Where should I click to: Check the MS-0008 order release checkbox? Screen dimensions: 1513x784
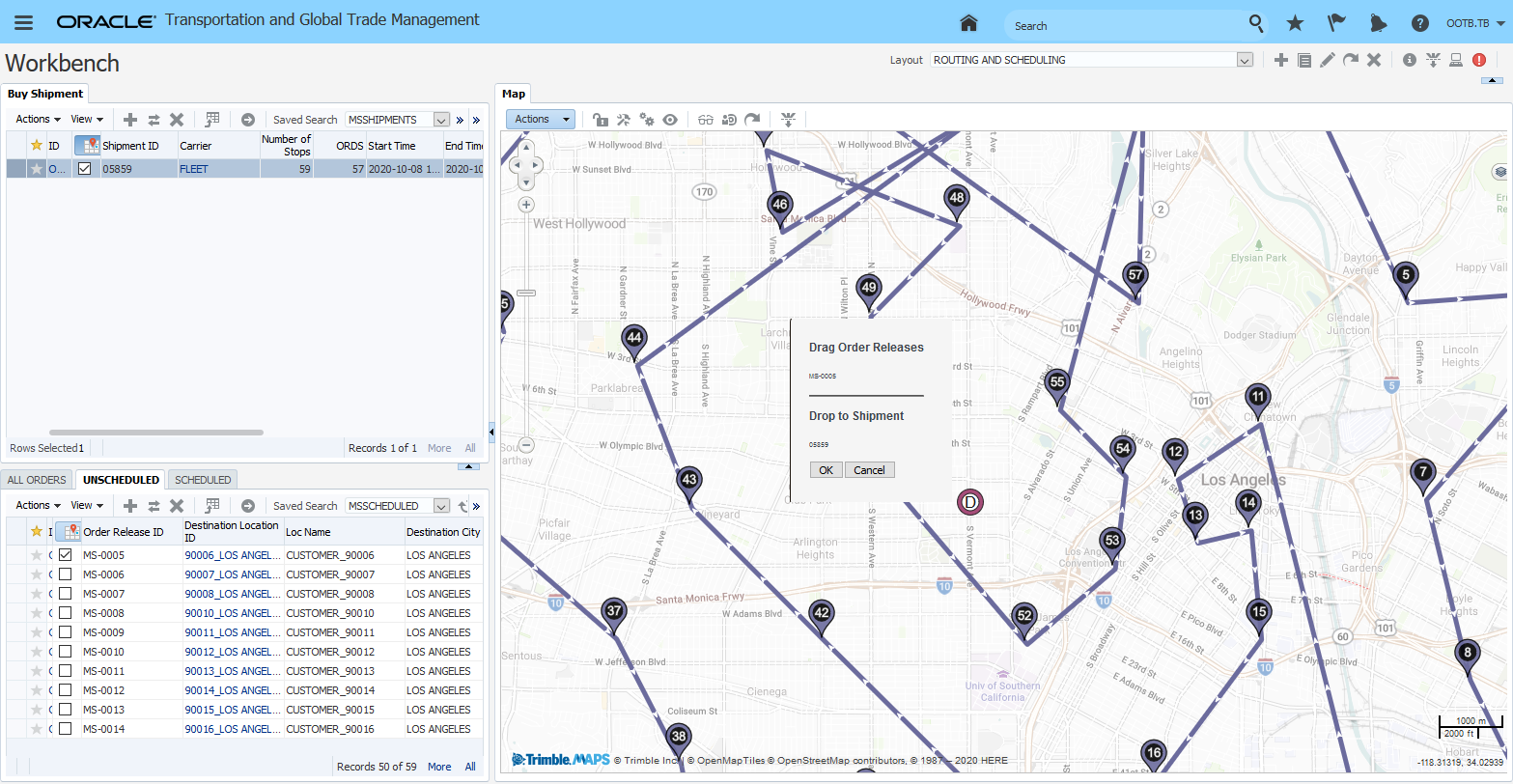tap(65, 613)
